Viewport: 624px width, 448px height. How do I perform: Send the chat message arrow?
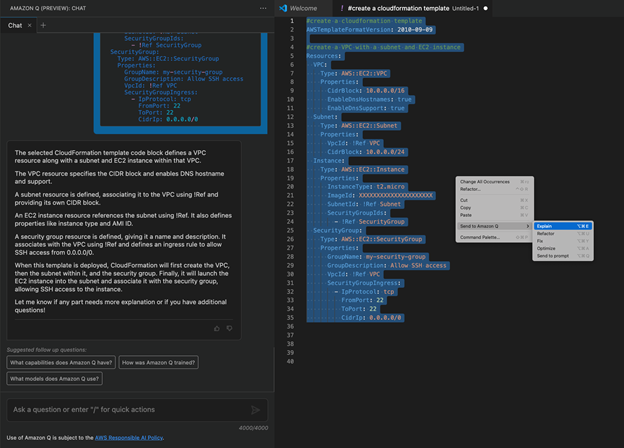(x=255, y=410)
